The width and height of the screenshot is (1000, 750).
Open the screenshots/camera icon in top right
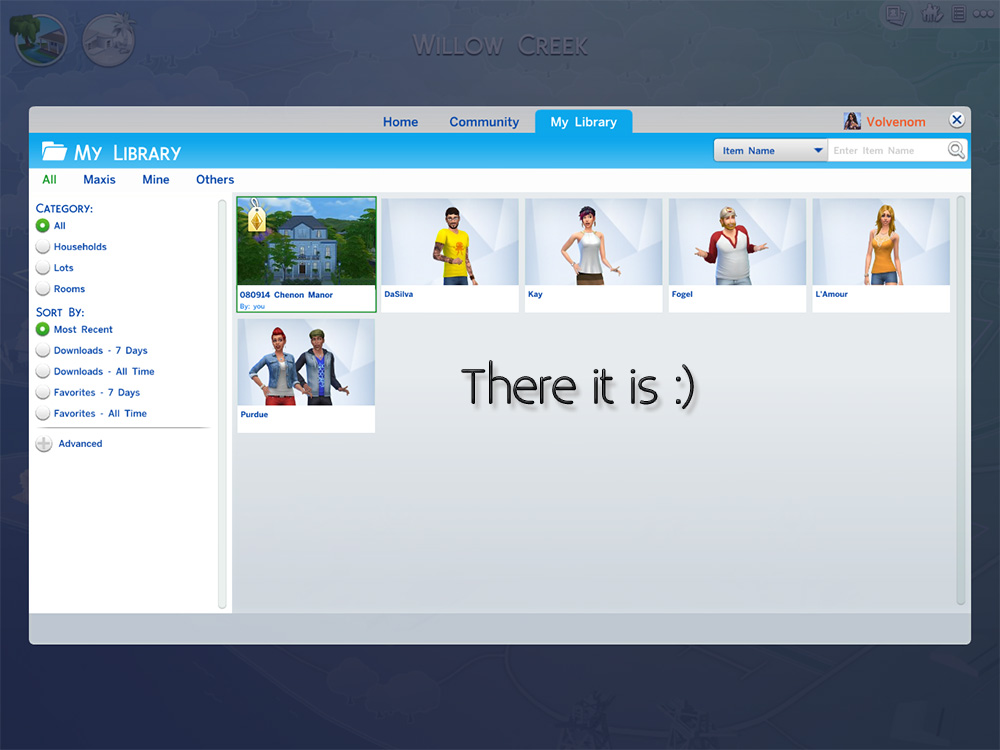click(895, 14)
